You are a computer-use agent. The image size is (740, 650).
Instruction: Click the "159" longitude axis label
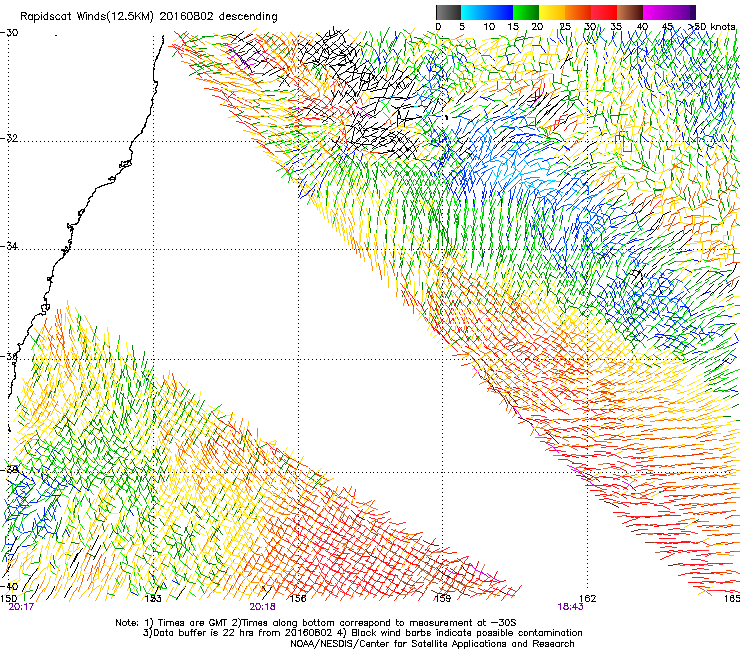pyautogui.click(x=442, y=599)
